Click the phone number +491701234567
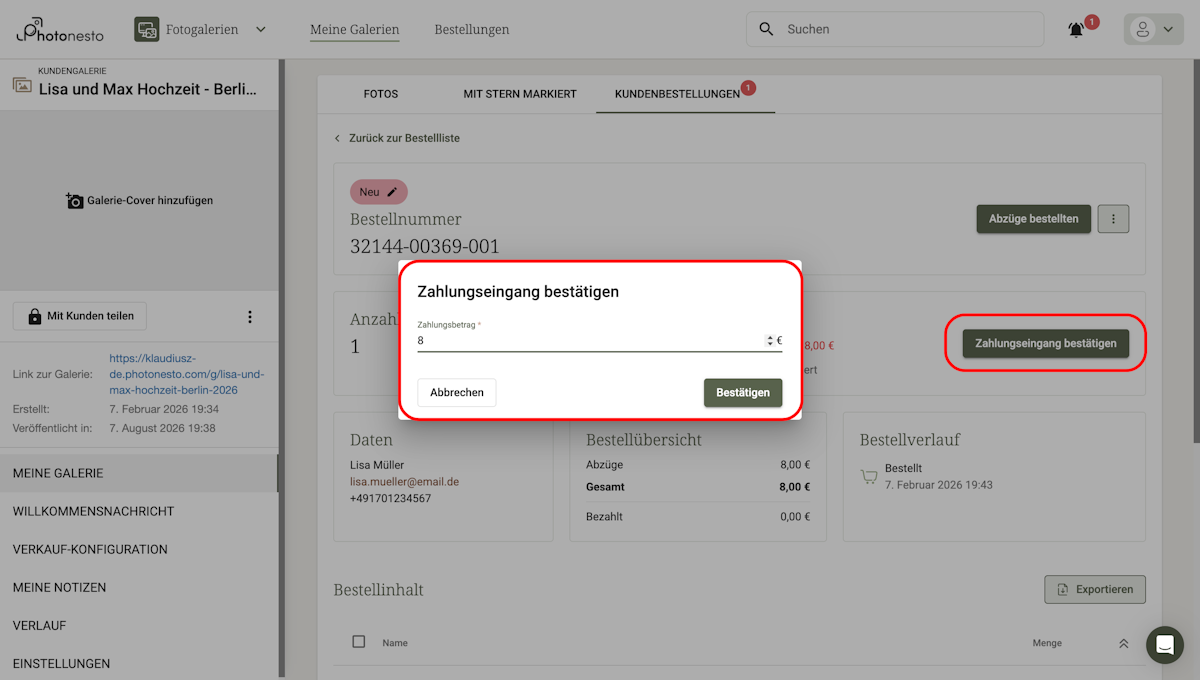This screenshot has width=1200, height=680. tap(391, 498)
